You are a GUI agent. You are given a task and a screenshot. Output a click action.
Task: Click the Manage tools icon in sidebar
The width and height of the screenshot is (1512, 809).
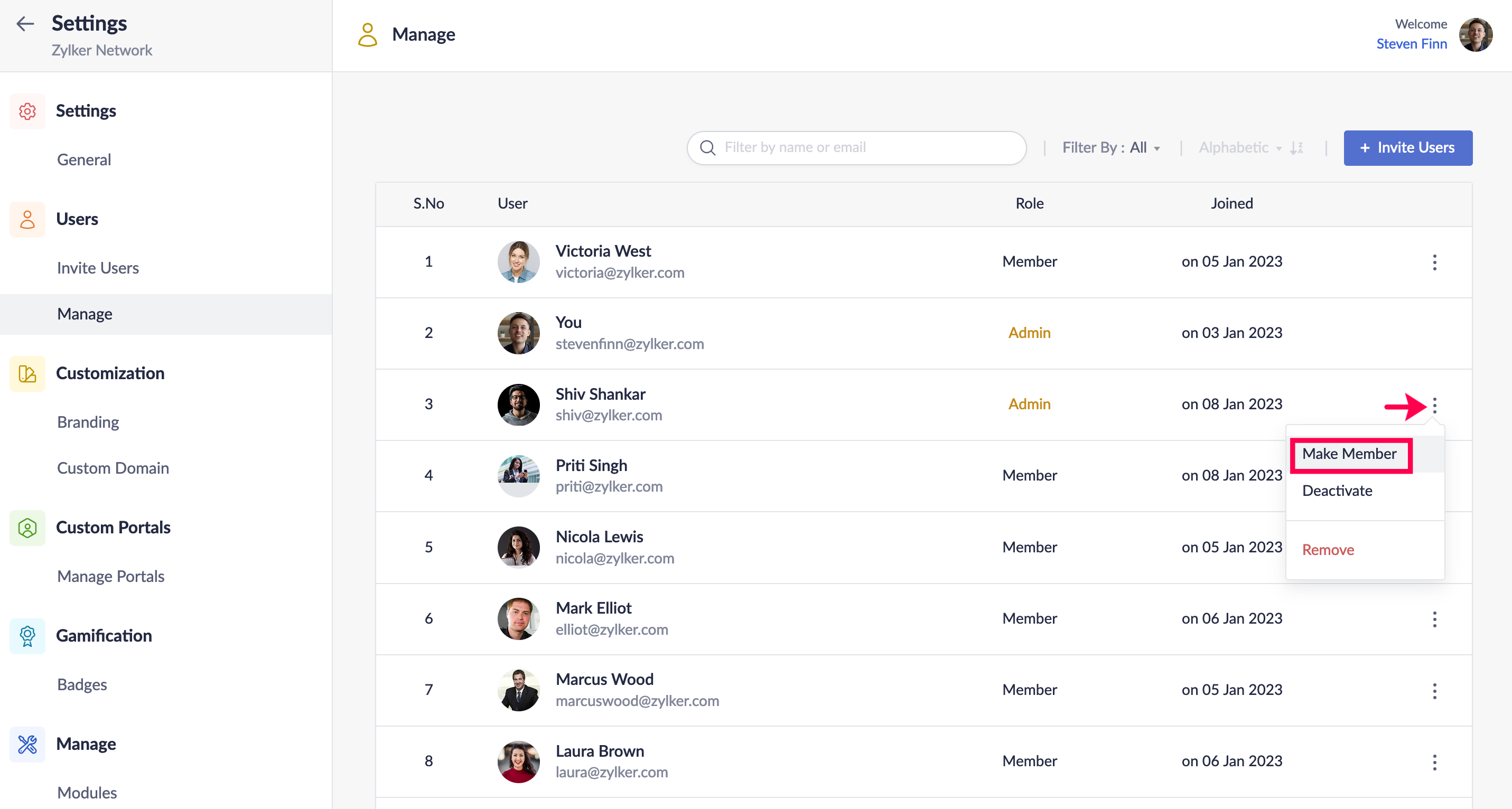[x=27, y=744]
